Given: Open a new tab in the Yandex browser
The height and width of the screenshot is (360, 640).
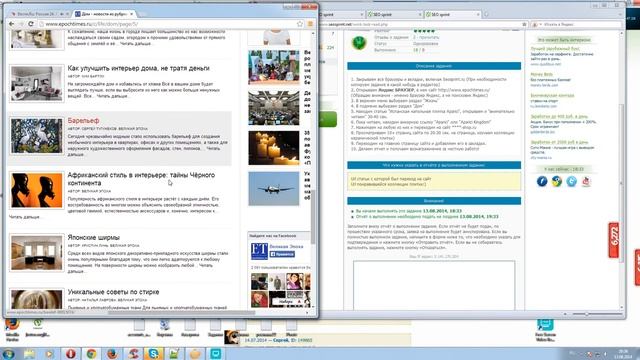Looking at the screenshot, I should tap(486, 14).
